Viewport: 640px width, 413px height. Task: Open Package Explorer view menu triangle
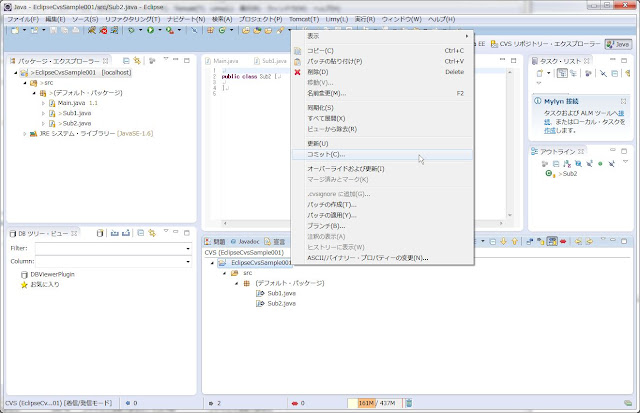[166, 60]
